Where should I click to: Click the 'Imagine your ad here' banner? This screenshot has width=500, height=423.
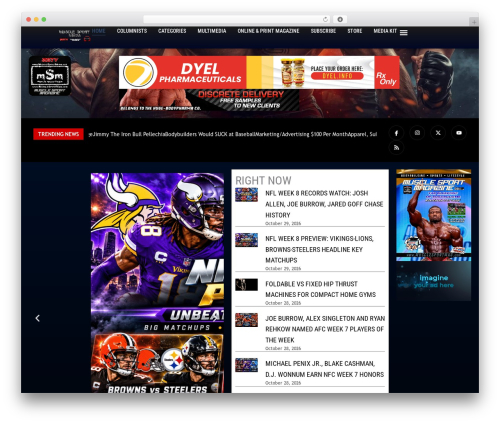tap(434, 281)
